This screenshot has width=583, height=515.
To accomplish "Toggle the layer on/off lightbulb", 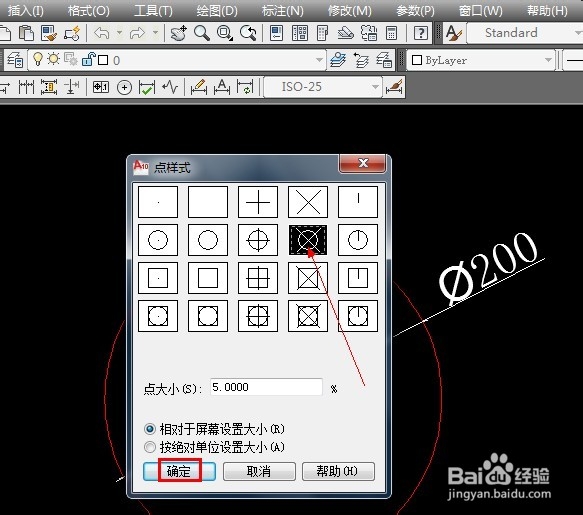I will pos(38,59).
